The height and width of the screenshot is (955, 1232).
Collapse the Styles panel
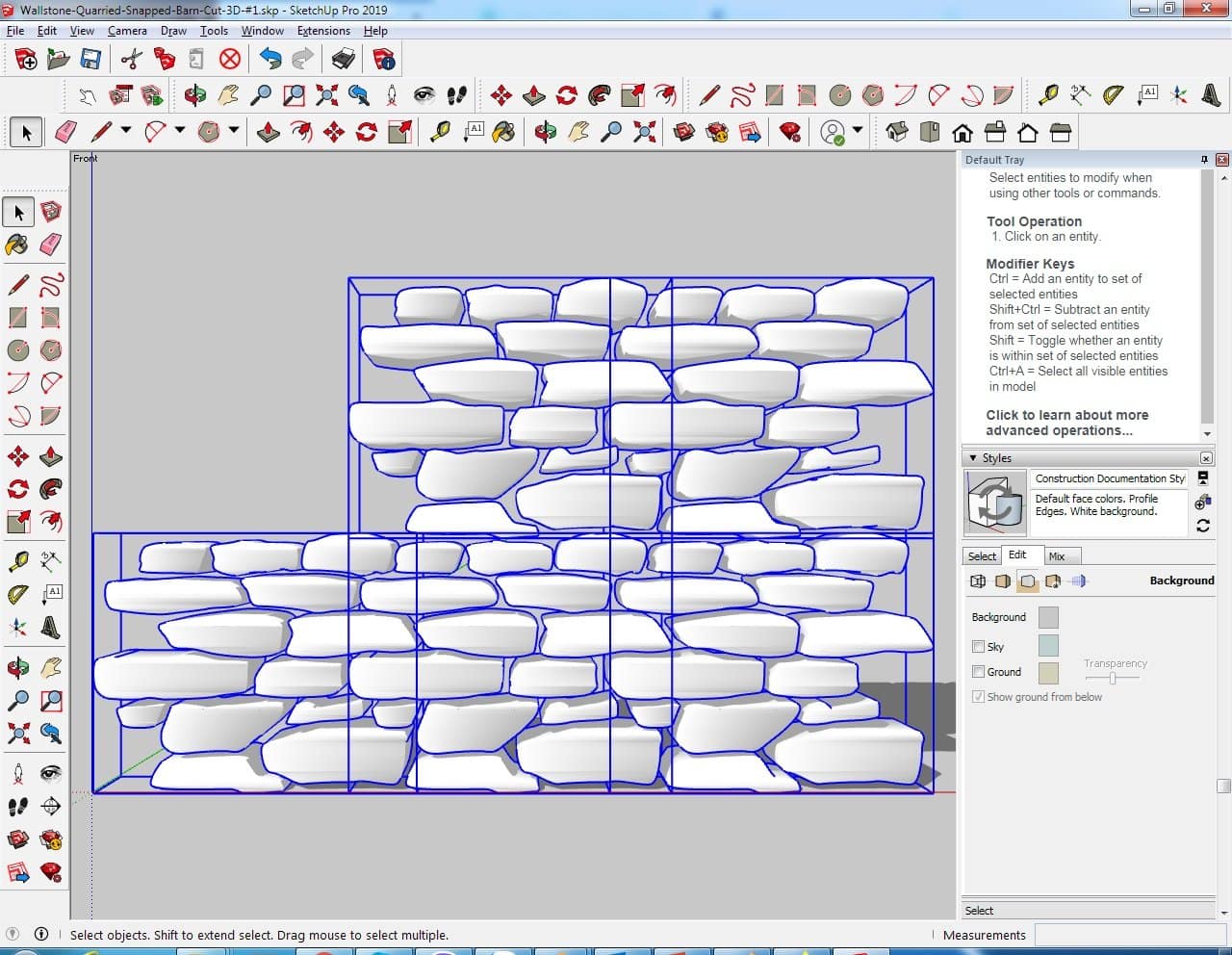(x=973, y=458)
